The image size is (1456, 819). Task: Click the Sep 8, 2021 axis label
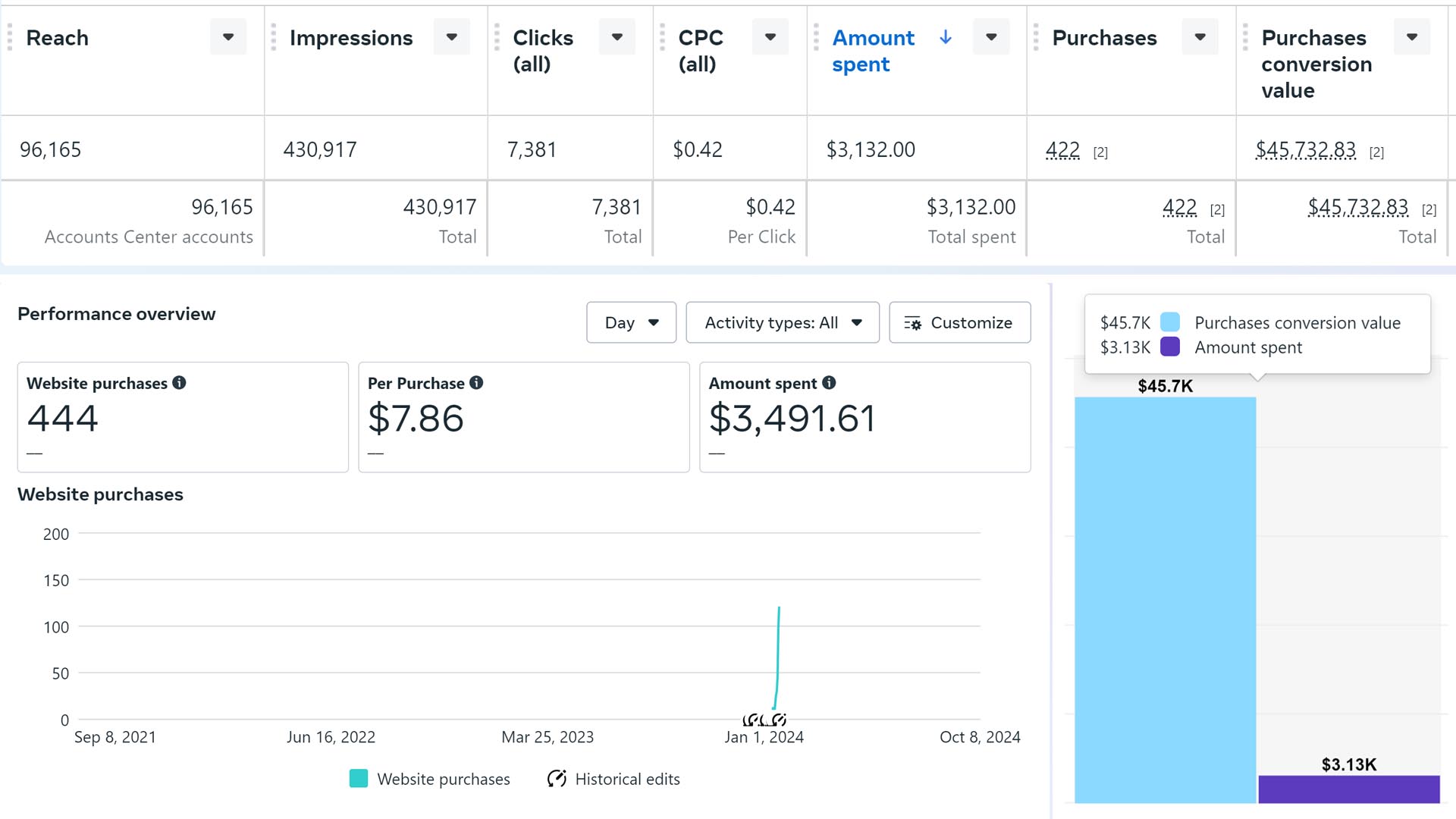pyautogui.click(x=115, y=737)
